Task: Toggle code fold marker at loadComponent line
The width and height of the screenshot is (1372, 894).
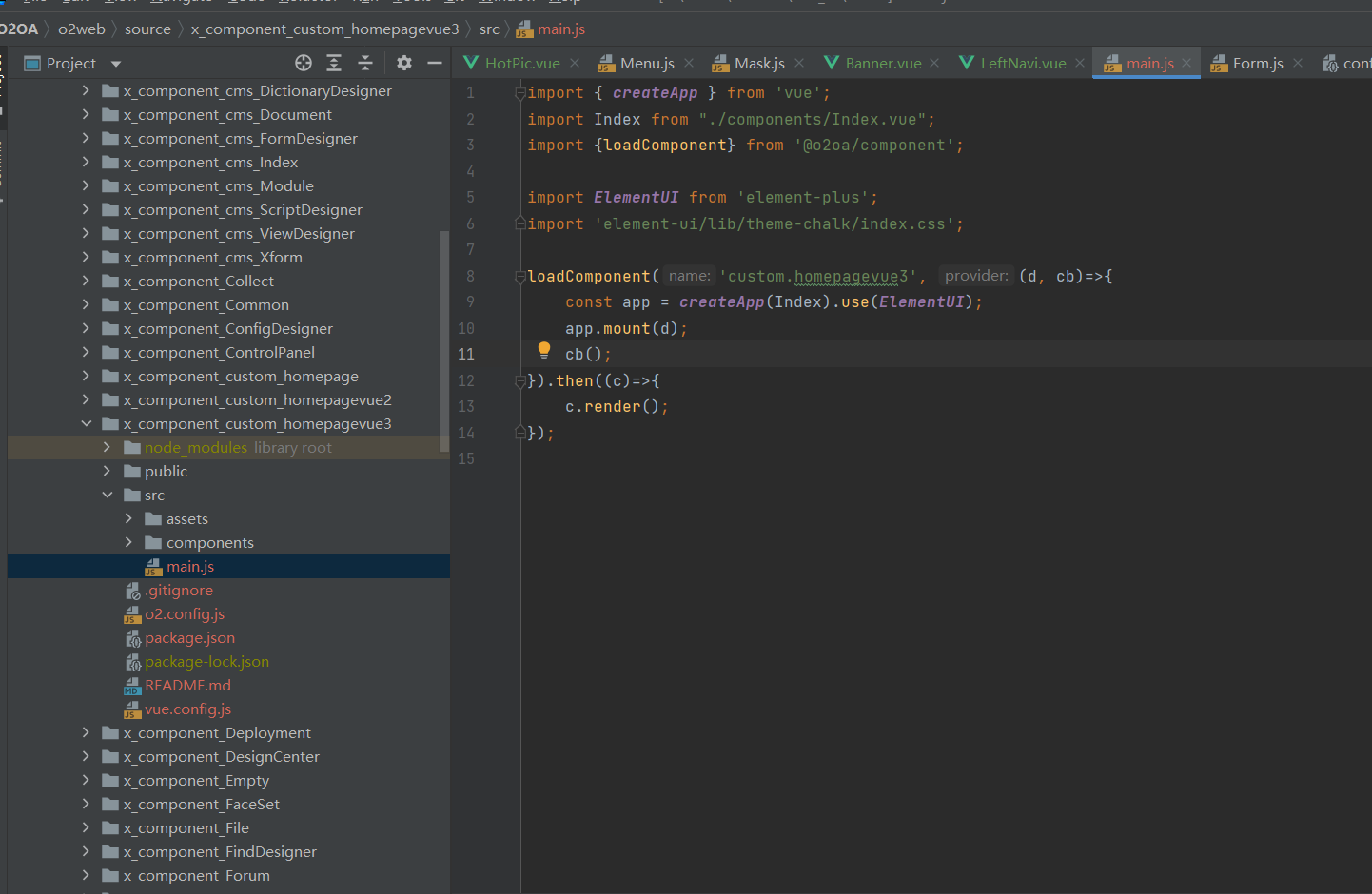Action: tap(520, 277)
